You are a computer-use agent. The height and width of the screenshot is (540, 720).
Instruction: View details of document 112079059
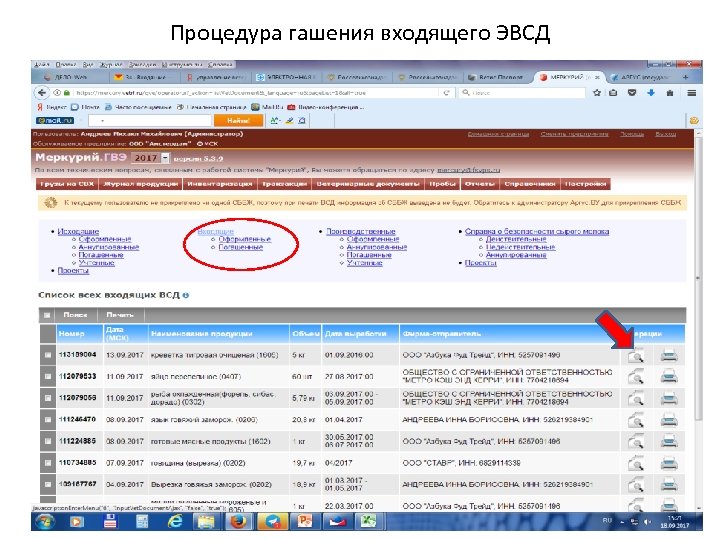tap(636, 399)
